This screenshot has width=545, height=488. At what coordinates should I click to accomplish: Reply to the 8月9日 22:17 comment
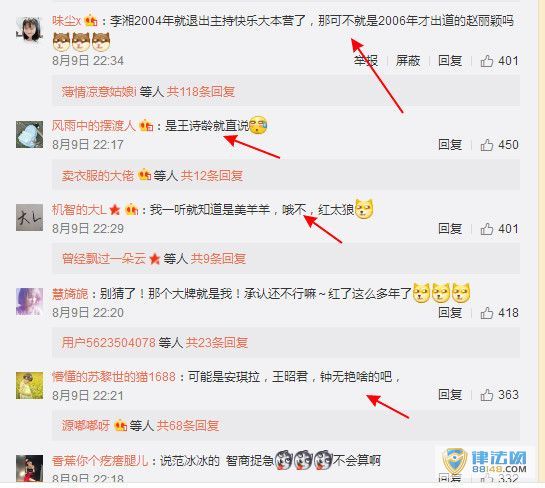(x=450, y=145)
